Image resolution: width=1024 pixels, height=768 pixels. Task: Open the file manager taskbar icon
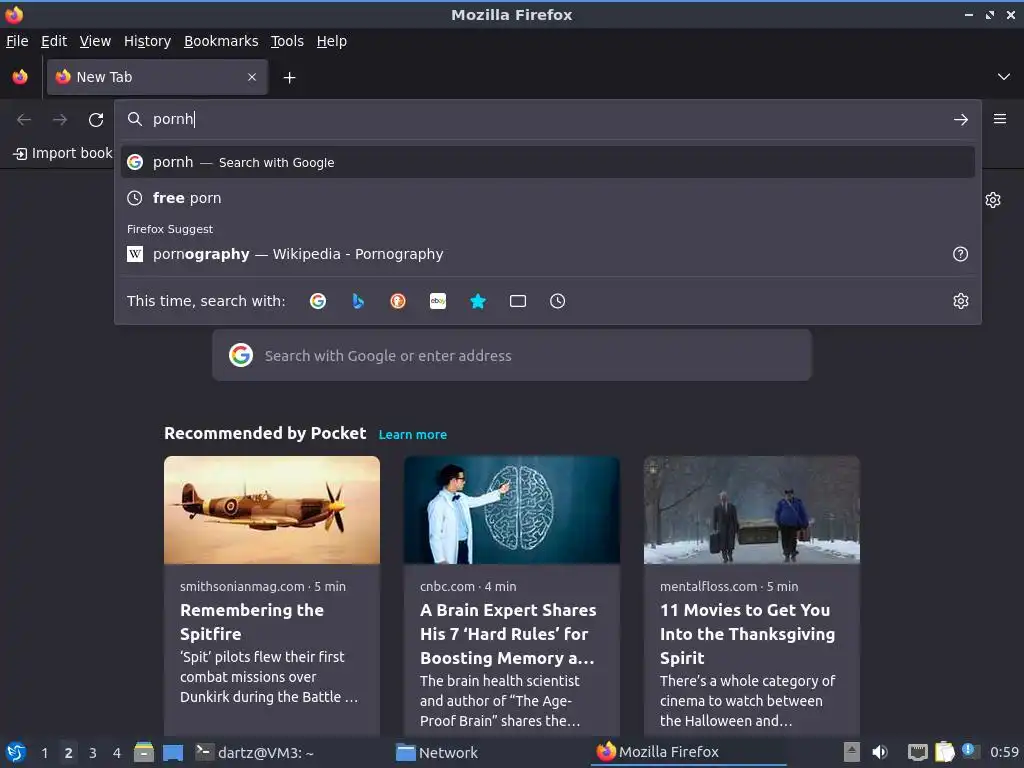coord(144,752)
